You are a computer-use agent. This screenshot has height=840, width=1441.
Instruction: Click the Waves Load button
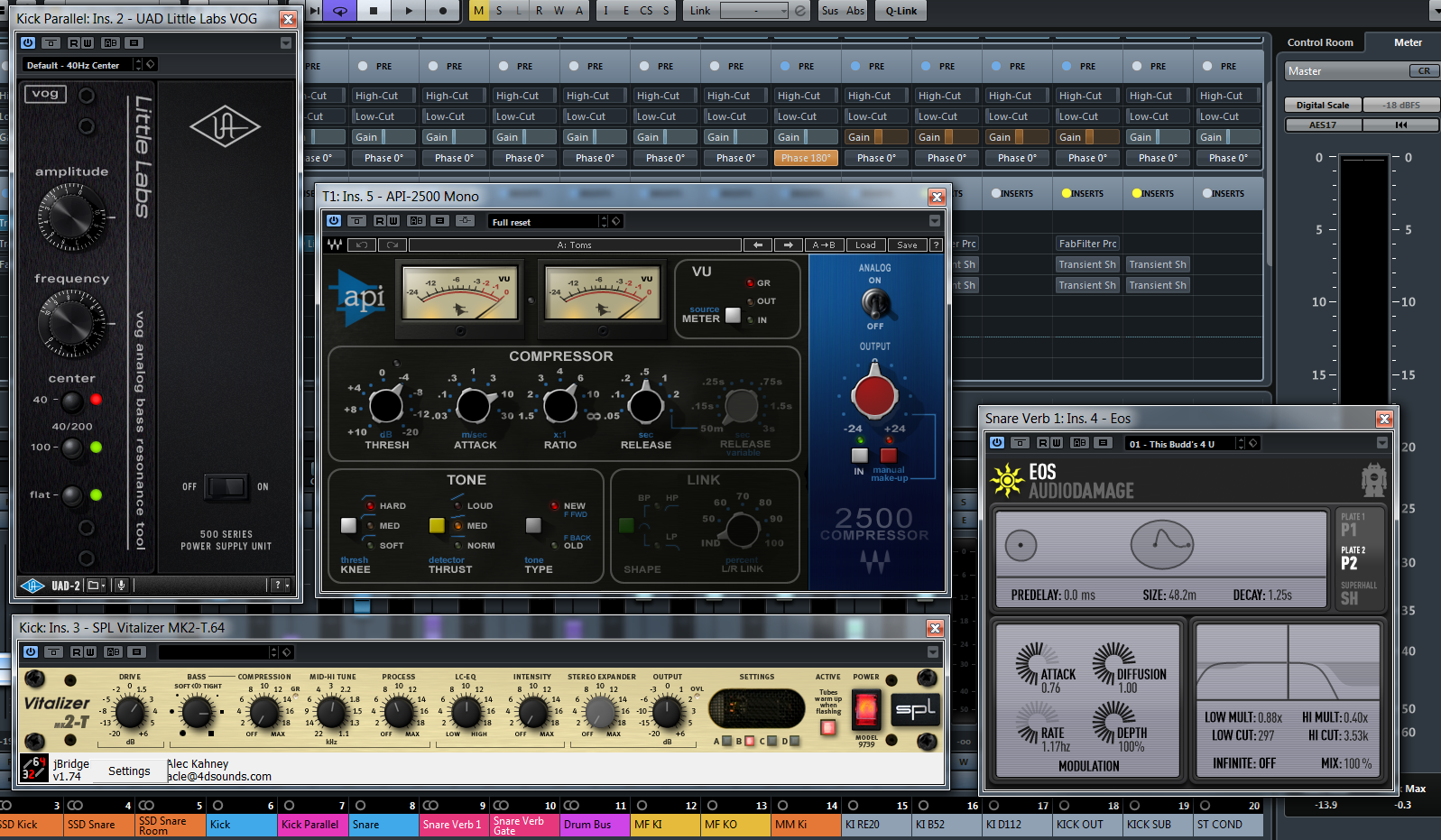pos(865,245)
